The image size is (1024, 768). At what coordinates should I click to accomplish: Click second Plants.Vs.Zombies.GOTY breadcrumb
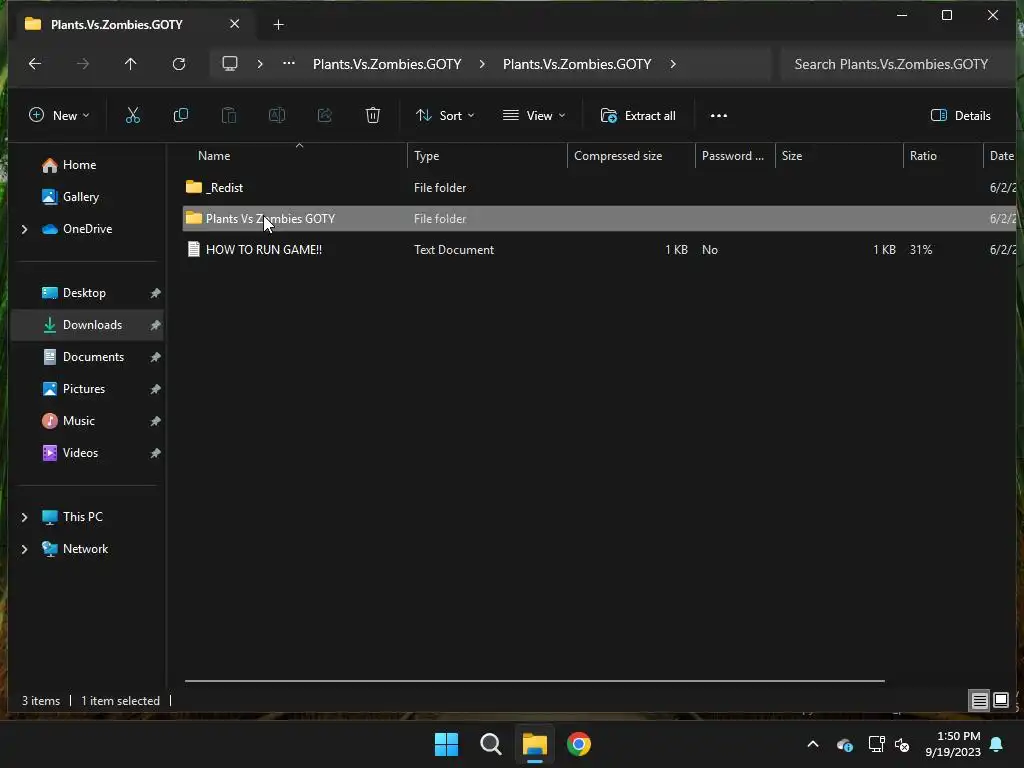pyautogui.click(x=577, y=64)
